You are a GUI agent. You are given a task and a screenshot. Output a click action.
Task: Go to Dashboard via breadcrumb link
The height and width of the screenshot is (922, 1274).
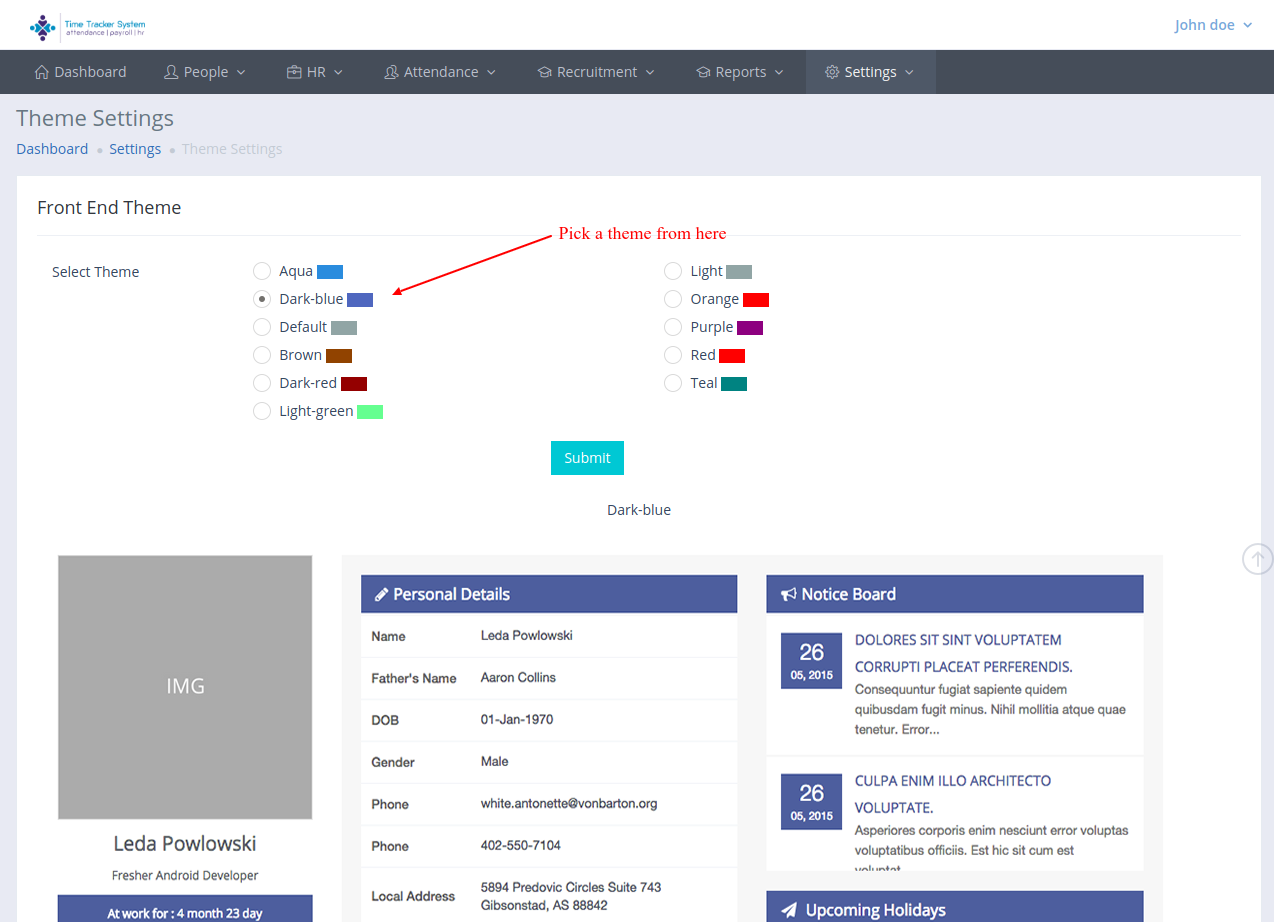(52, 149)
